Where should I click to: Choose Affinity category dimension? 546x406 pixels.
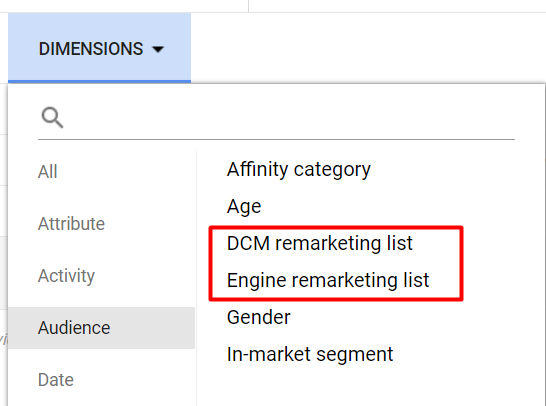point(299,170)
